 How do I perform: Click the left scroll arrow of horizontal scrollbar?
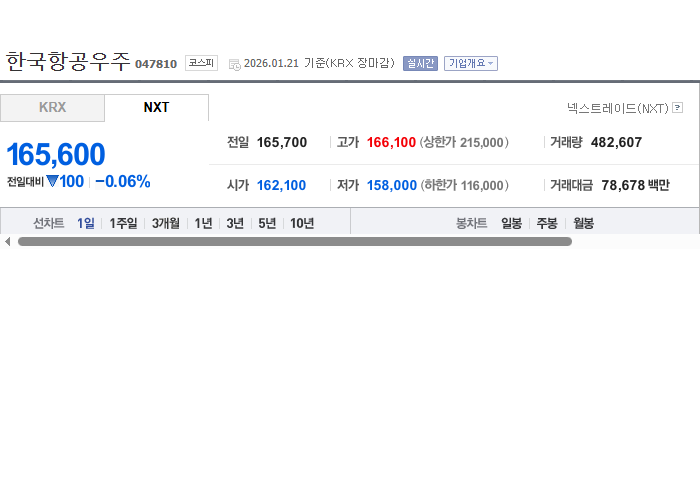(8, 241)
